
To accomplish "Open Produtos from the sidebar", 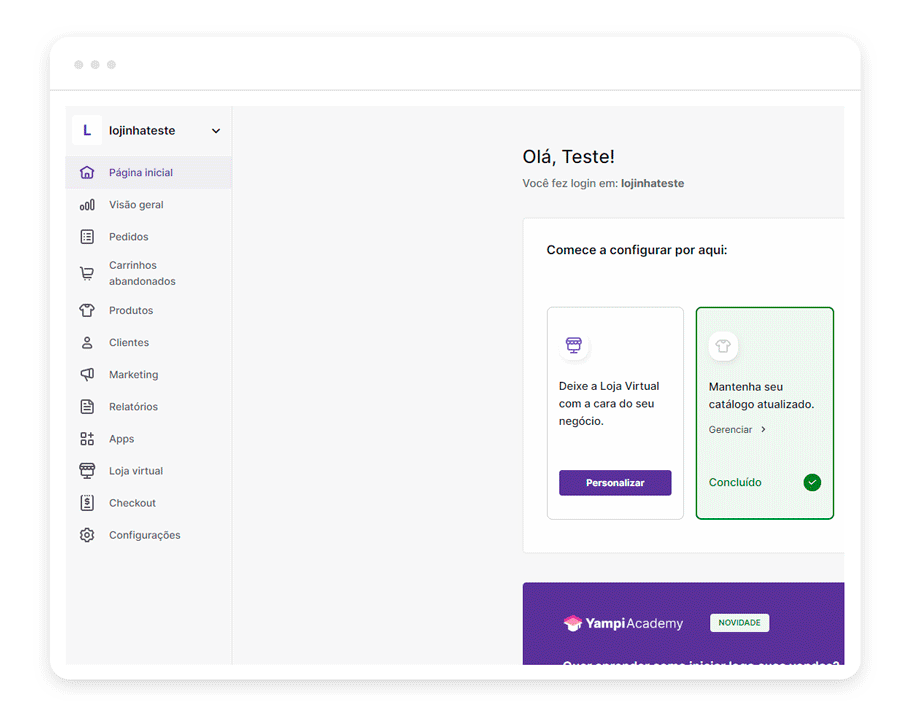I will click(148, 310).
